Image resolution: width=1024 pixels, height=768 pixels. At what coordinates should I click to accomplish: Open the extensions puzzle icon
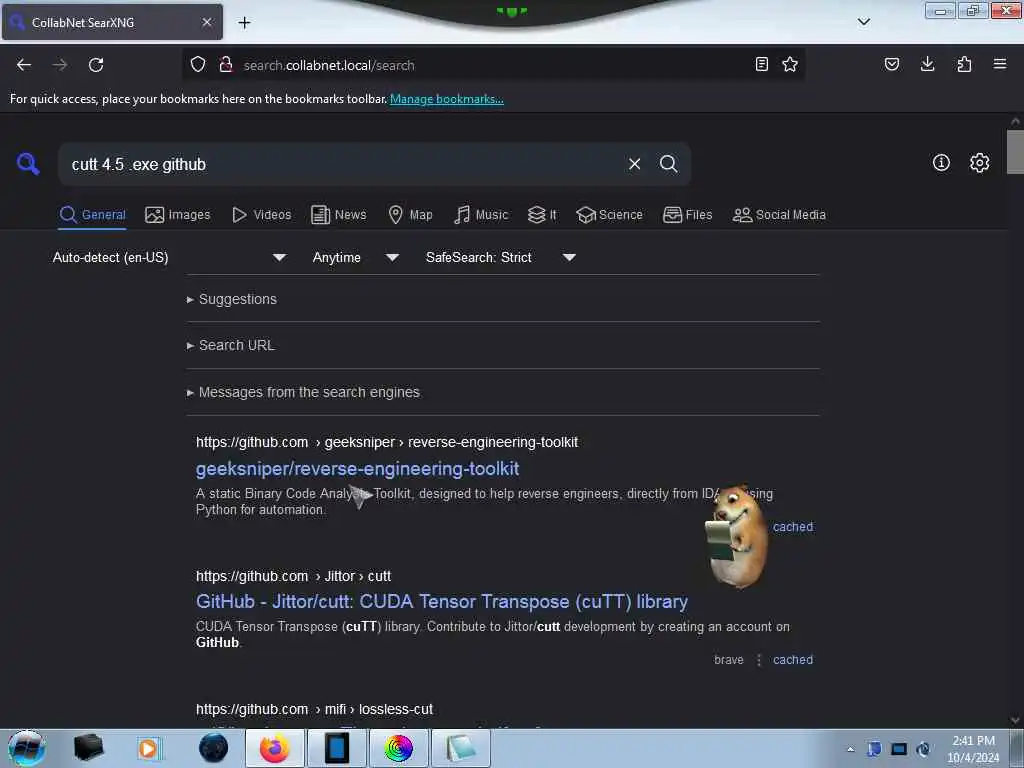pyautogui.click(x=964, y=64)
